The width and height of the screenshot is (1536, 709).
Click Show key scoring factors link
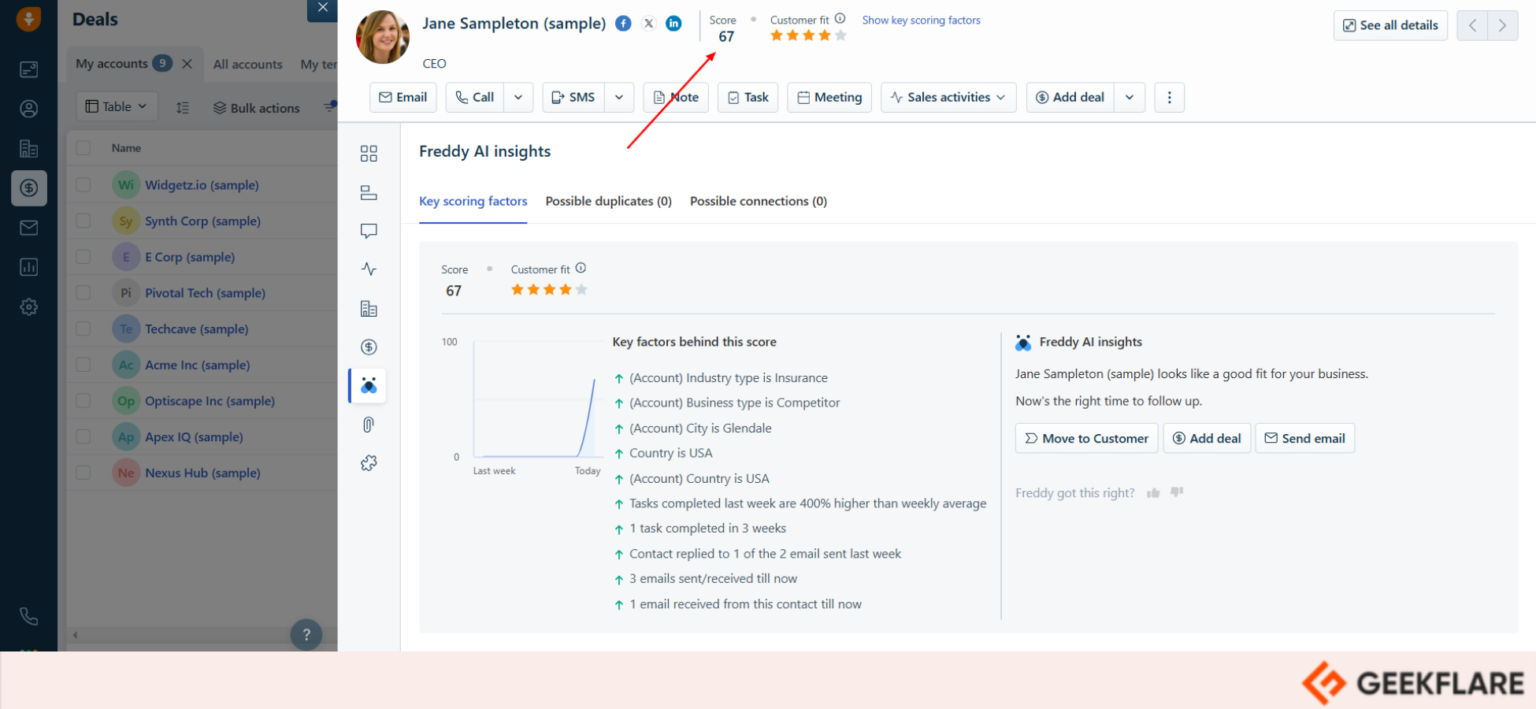tap(921, 20)
